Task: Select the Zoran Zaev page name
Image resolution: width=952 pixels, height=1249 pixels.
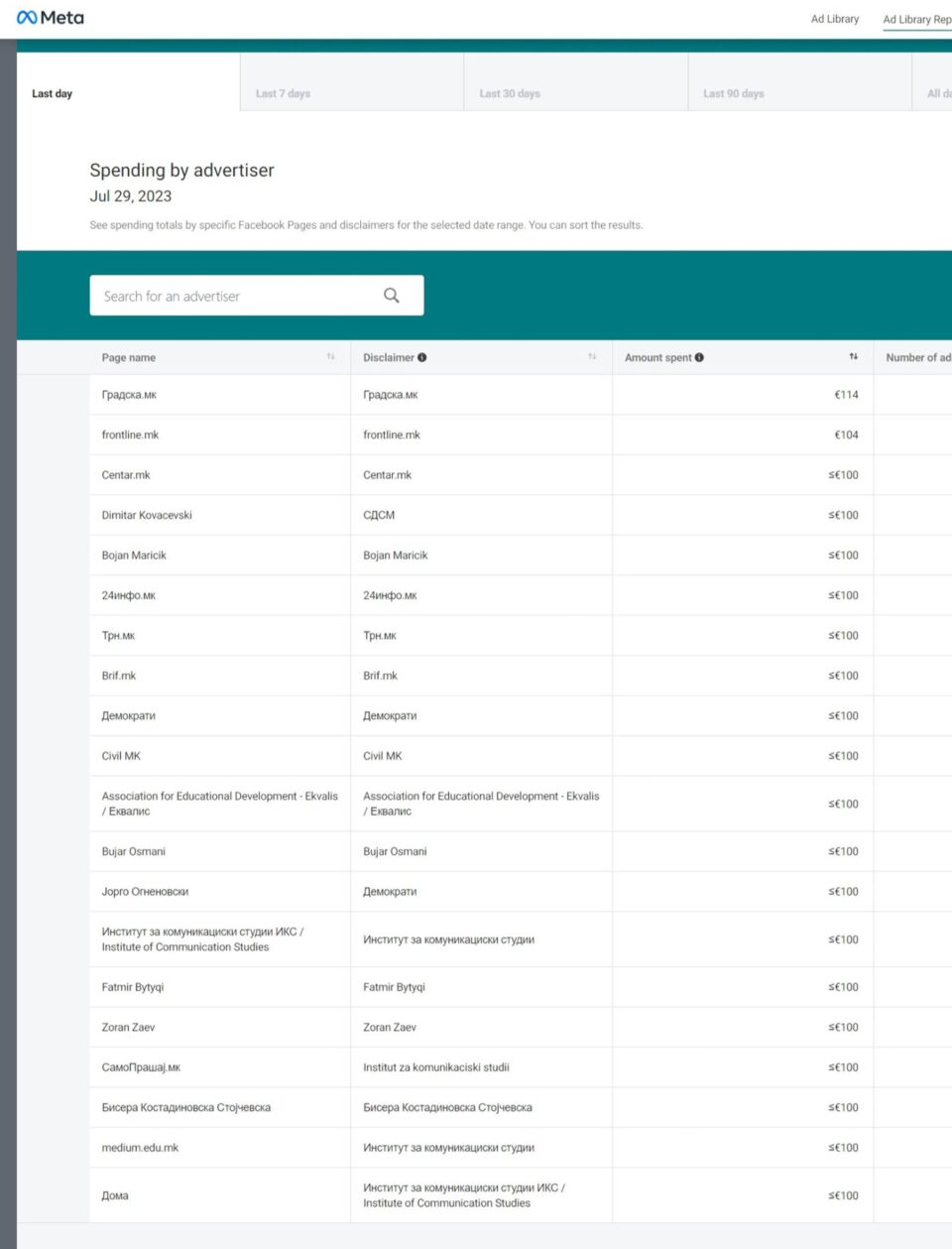Action: point(128,1027)
